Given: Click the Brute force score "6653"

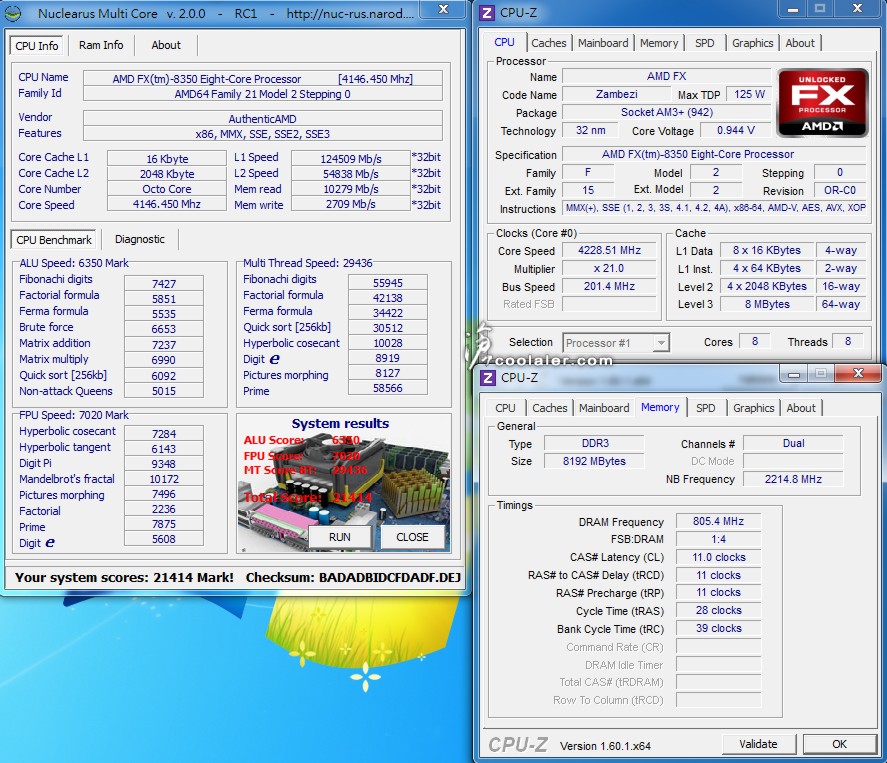Looking at the screenshot, I should pyautogui.click(x=163, y=329).
